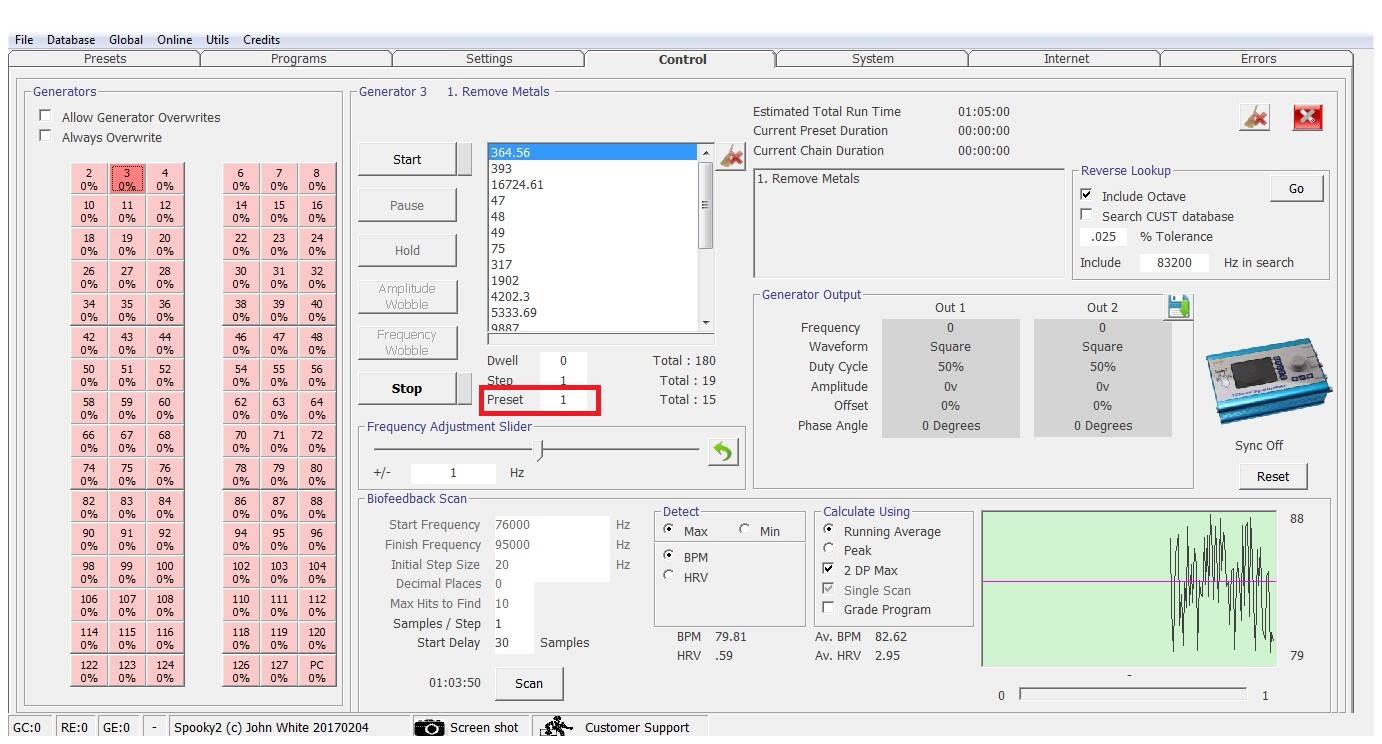Open the File menu

[x=24, y=40]
